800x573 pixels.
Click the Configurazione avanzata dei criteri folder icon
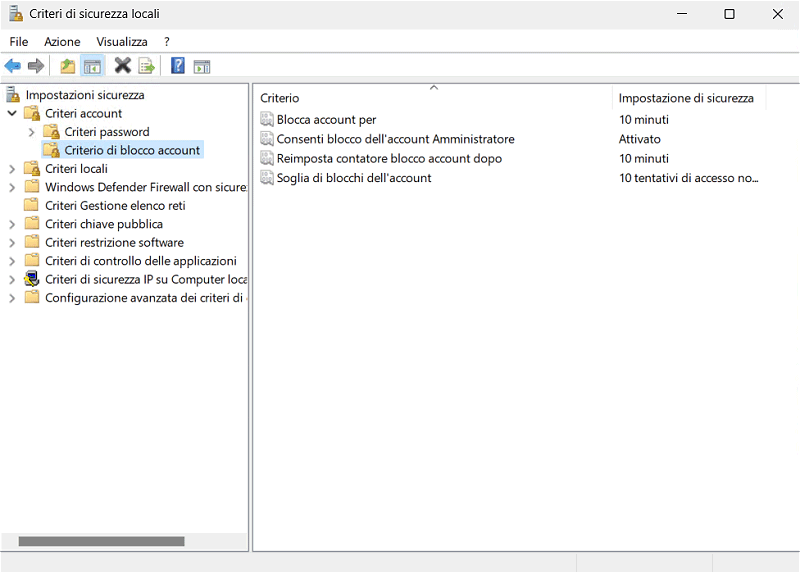32,297
